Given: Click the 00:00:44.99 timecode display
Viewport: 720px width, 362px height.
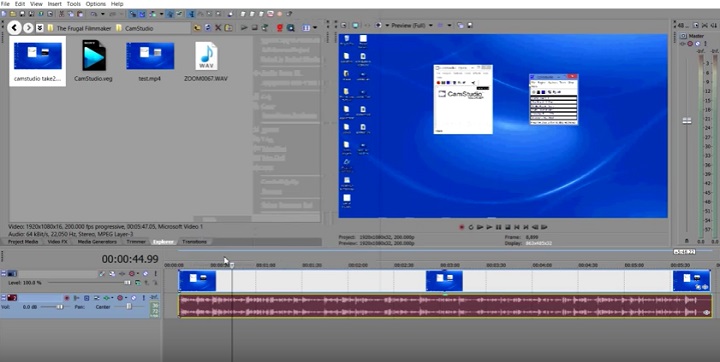Looking at the screenshot, I should pos(130,260).
